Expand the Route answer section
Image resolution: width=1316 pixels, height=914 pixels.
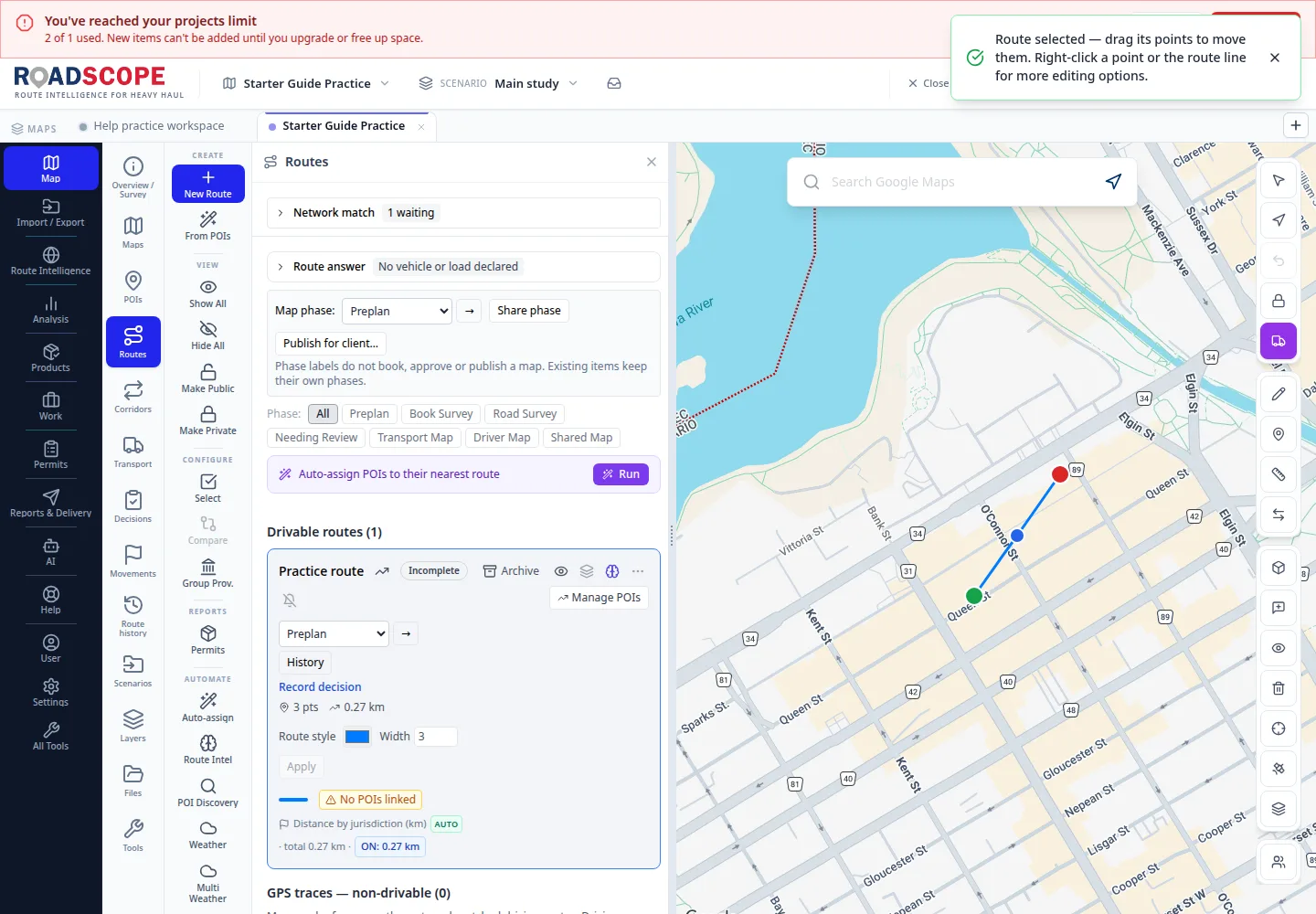click(463, 267)
